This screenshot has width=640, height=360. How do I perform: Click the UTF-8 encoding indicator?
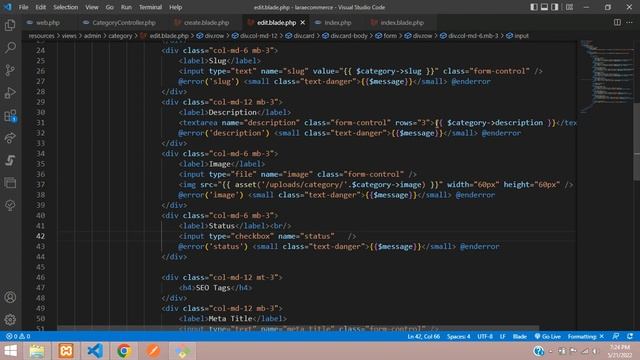485,336
